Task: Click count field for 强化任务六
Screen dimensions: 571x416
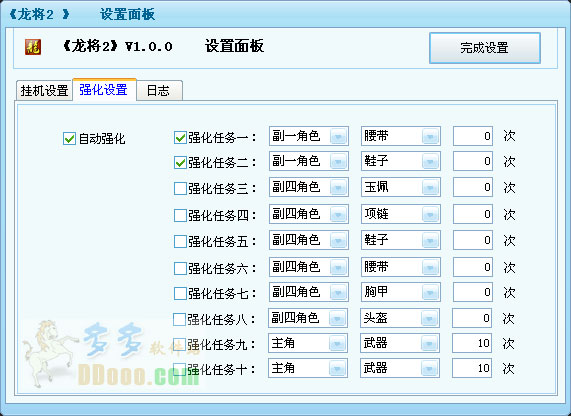Action: tap(473, 267)
